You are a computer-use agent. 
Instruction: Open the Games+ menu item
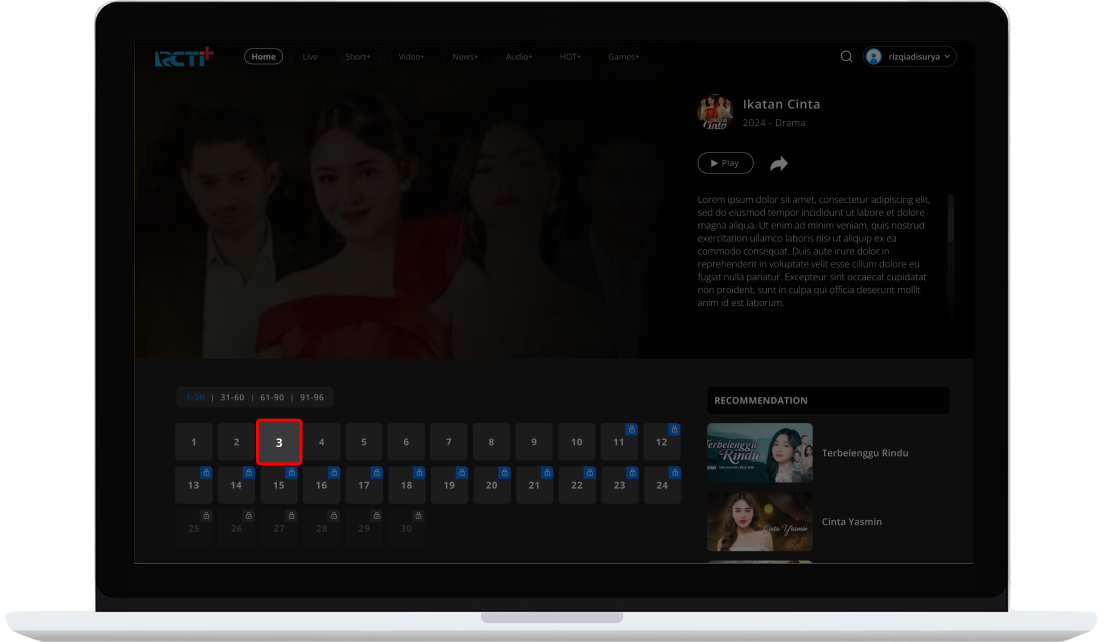(x=623, y=57)
